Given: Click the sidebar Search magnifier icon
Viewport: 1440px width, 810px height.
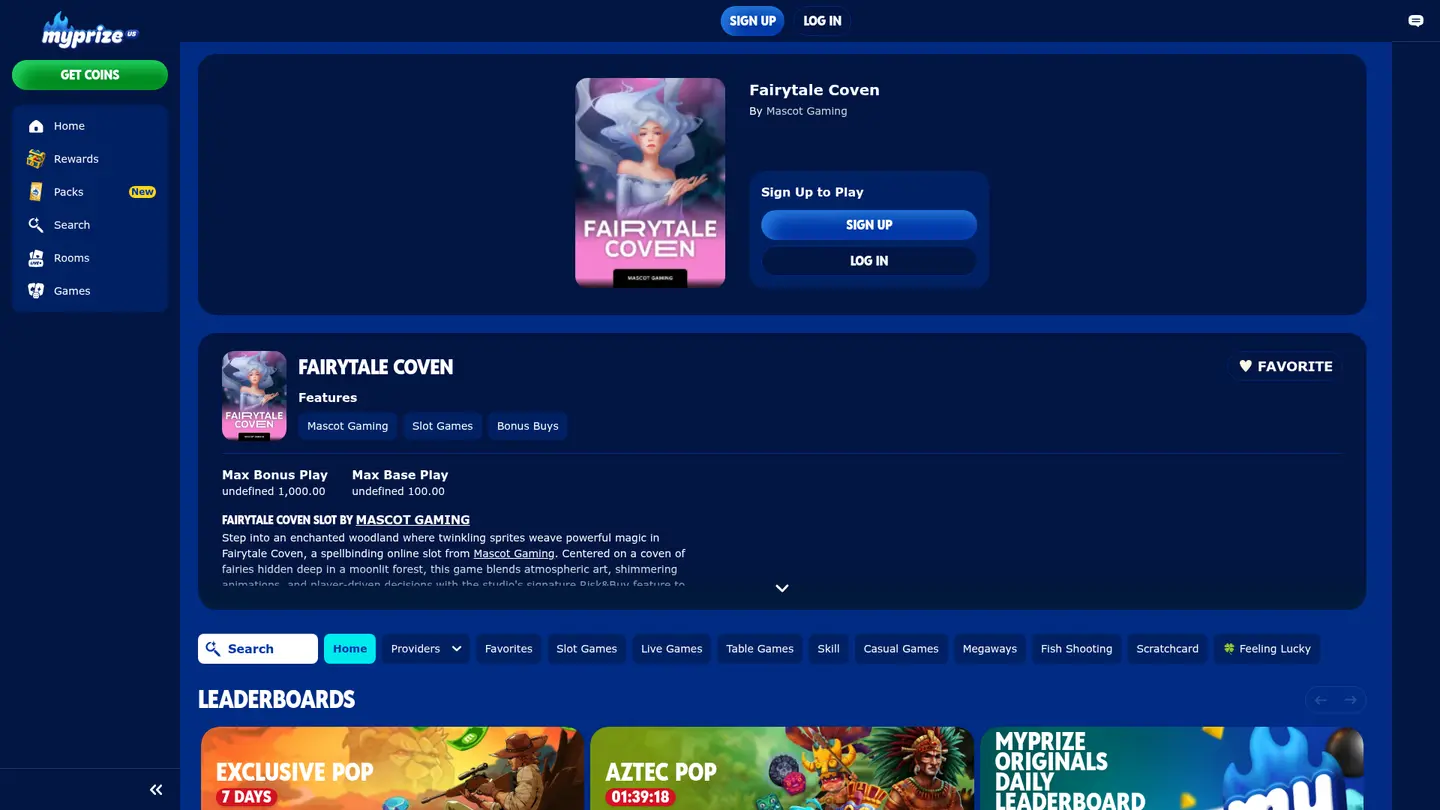Looking at the screenshot, I should coord(36,225).
